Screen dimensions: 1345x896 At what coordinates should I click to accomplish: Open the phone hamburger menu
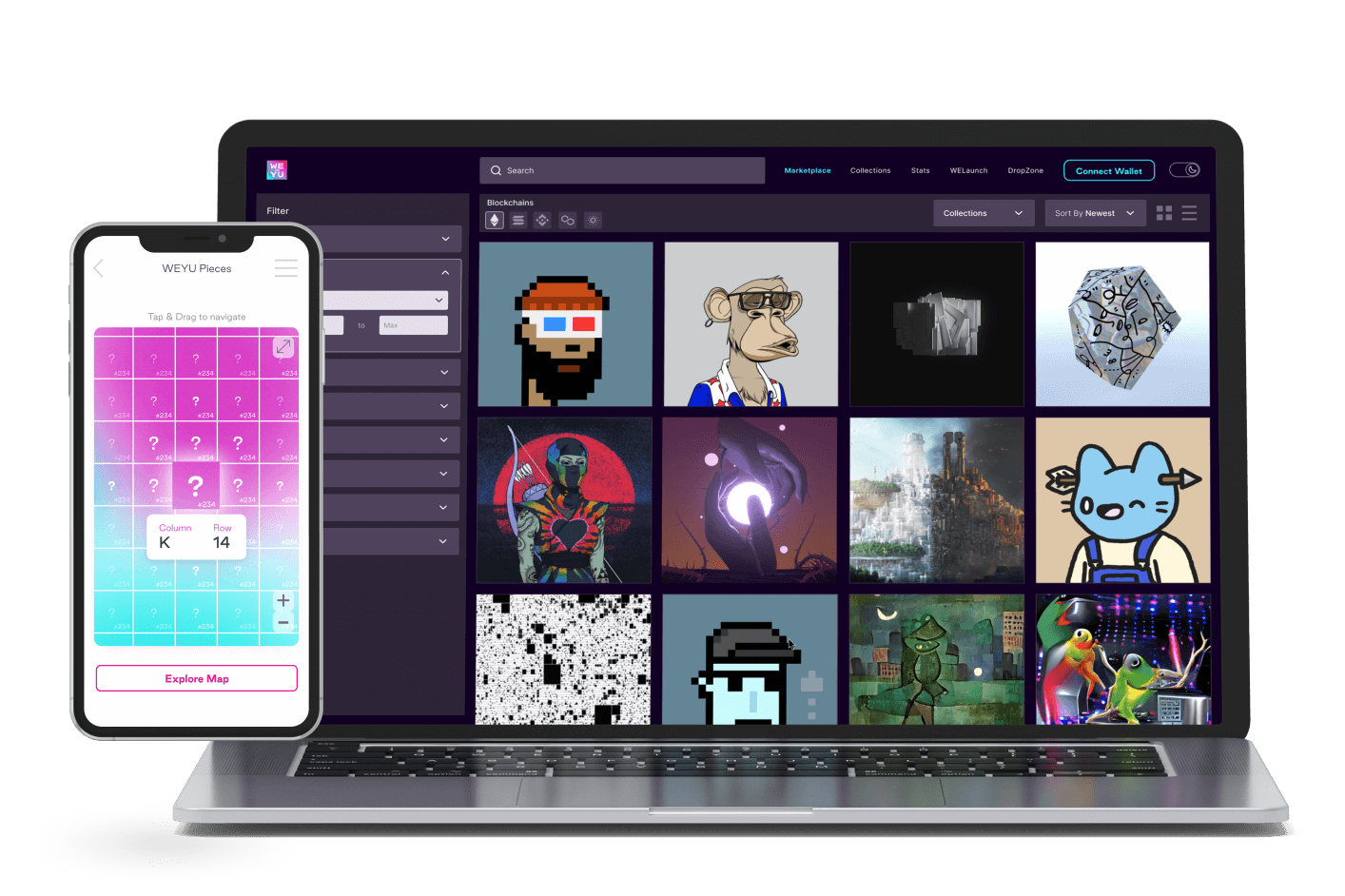286,268
